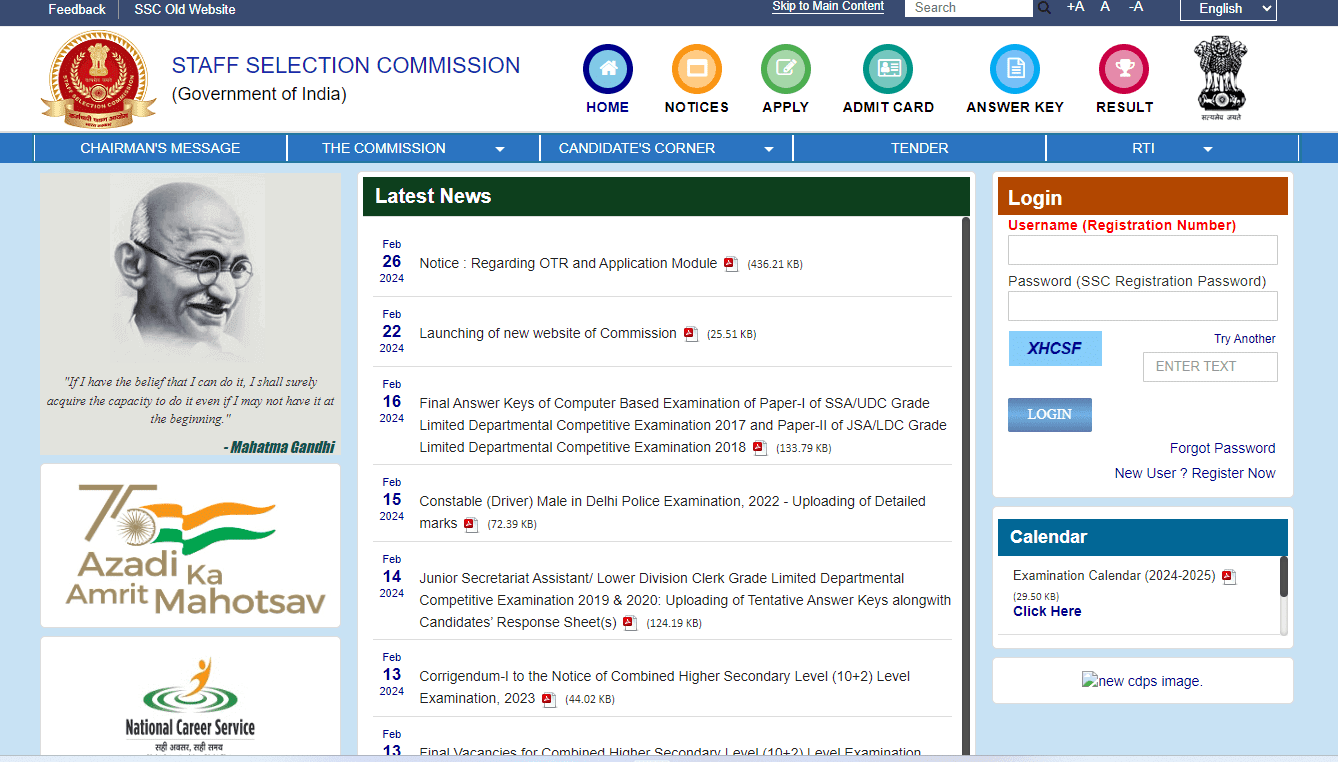Open Final Answer Keys SSA/UDC Grade notice
Image resolution: width=1338 pixels, height=762 pixels.
(683, 425)
